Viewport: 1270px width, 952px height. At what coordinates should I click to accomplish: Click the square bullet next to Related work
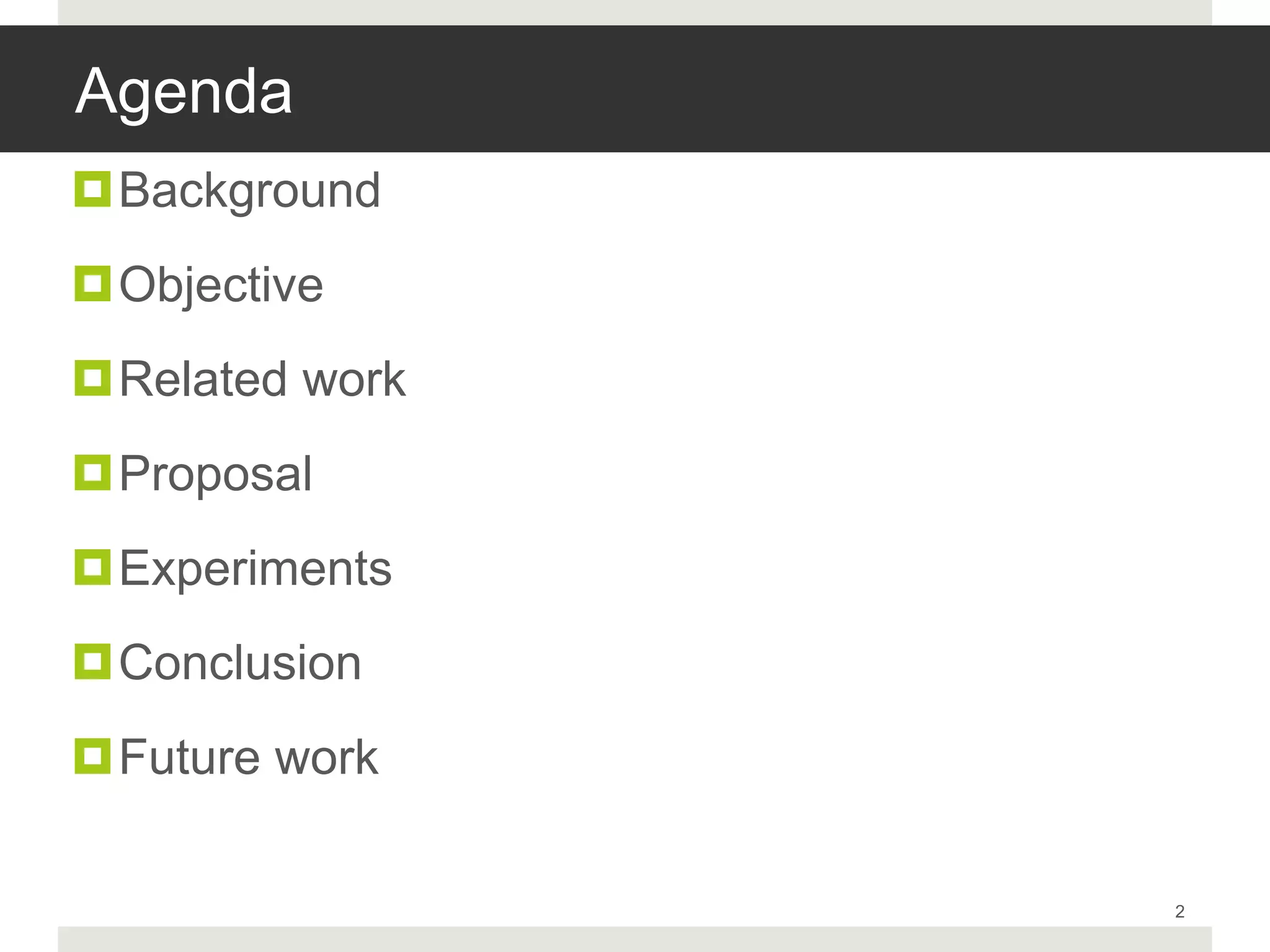click(x=92, y=378)
